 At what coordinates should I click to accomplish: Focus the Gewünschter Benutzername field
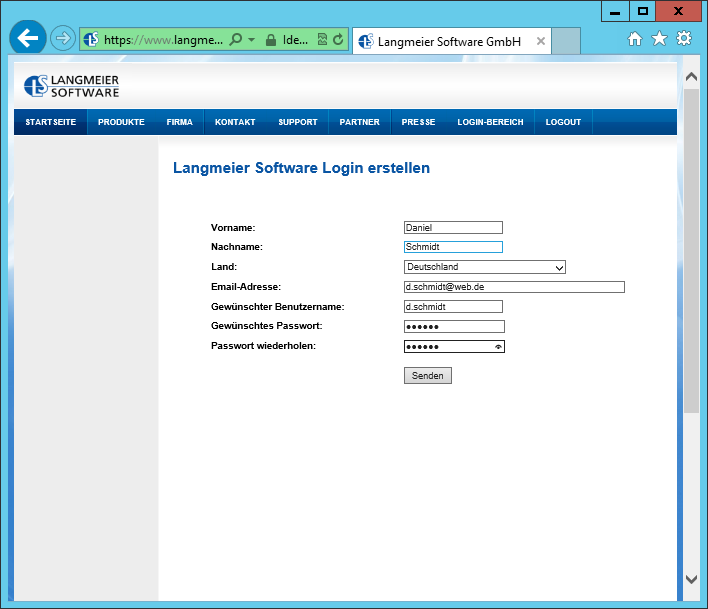coord(453,307)
